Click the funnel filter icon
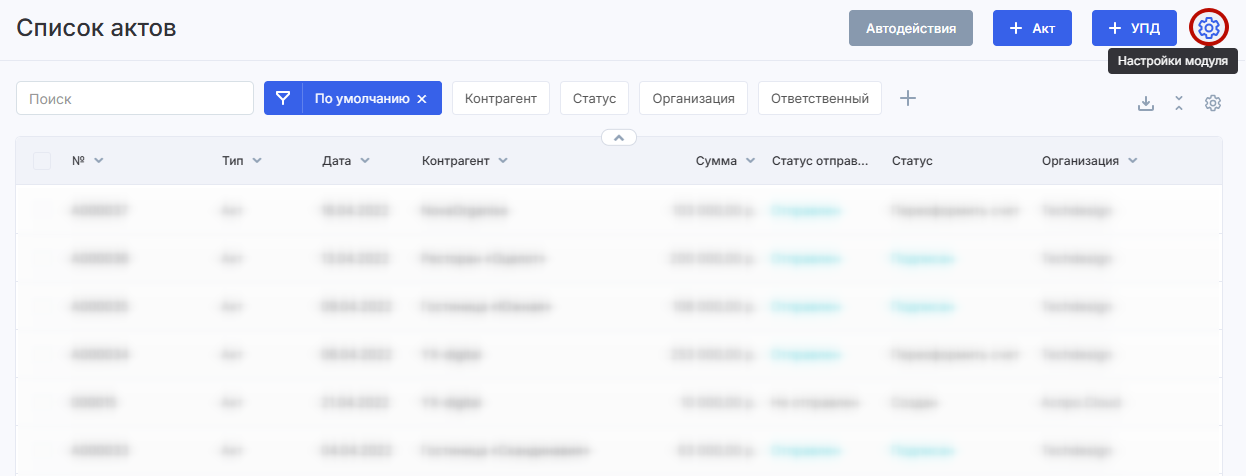Screen dimensions: 1247x476 click(x=284, y=98)
